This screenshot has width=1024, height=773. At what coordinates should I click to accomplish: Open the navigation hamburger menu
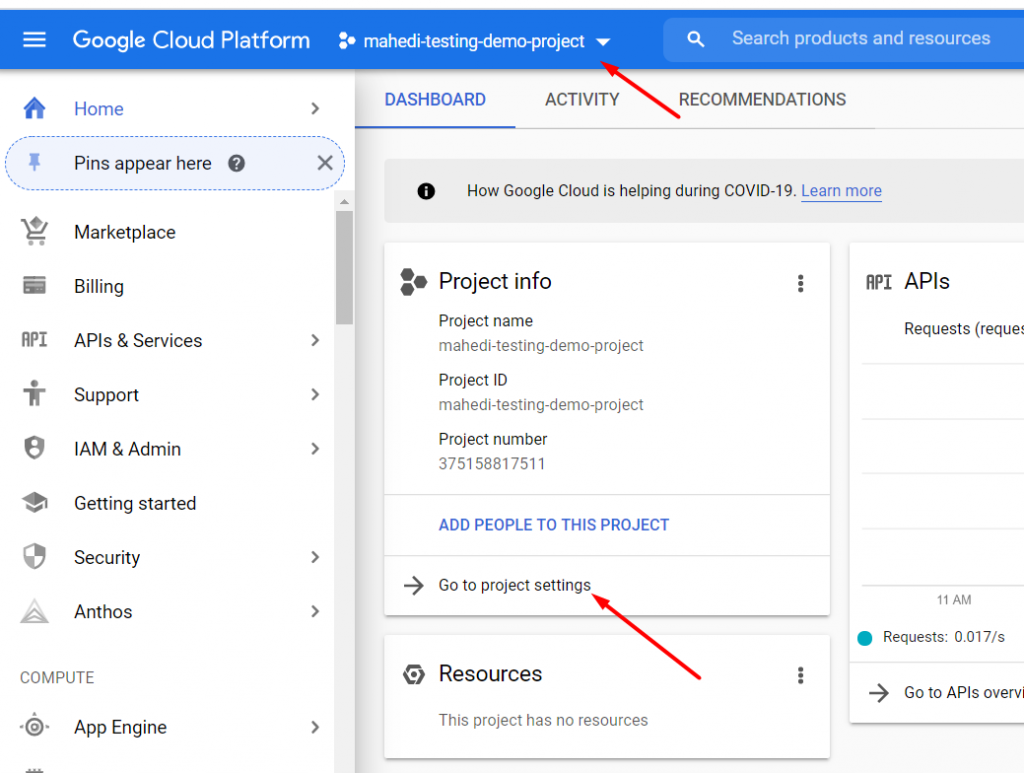(35, 39)
